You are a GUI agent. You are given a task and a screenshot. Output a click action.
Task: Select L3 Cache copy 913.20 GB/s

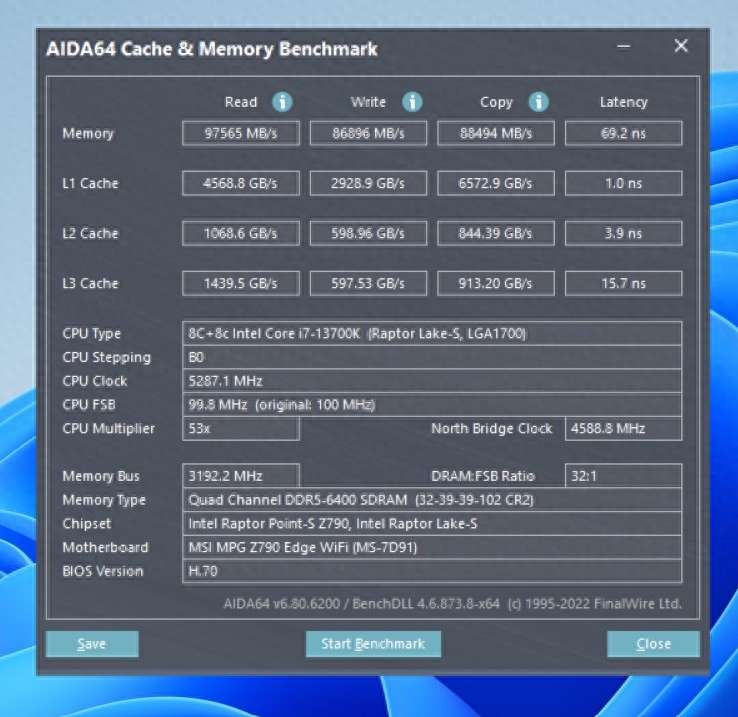[496, 283]
